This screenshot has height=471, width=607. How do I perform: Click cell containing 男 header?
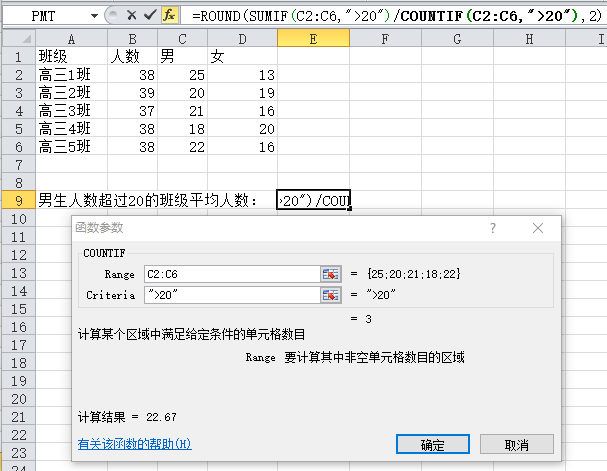[182, 57]
